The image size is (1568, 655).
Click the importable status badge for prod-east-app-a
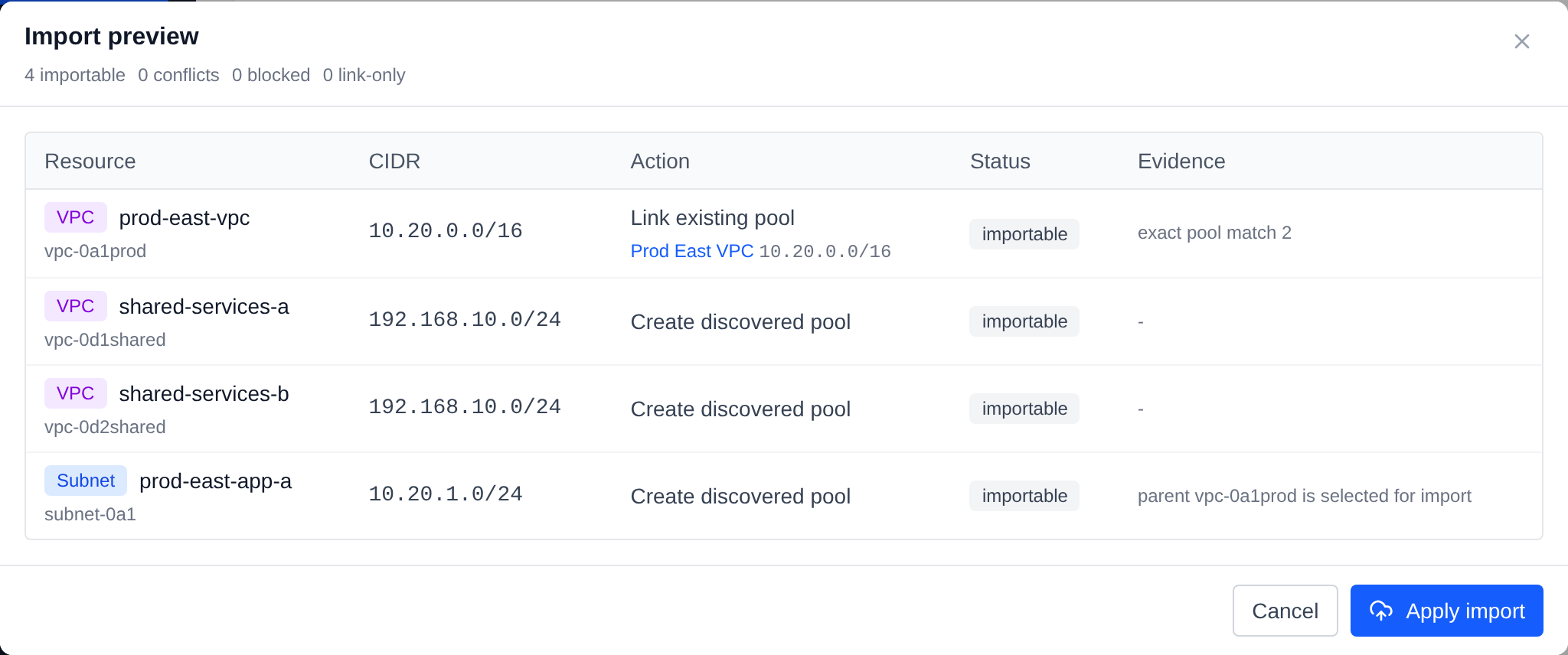(x=1024, y=496)
